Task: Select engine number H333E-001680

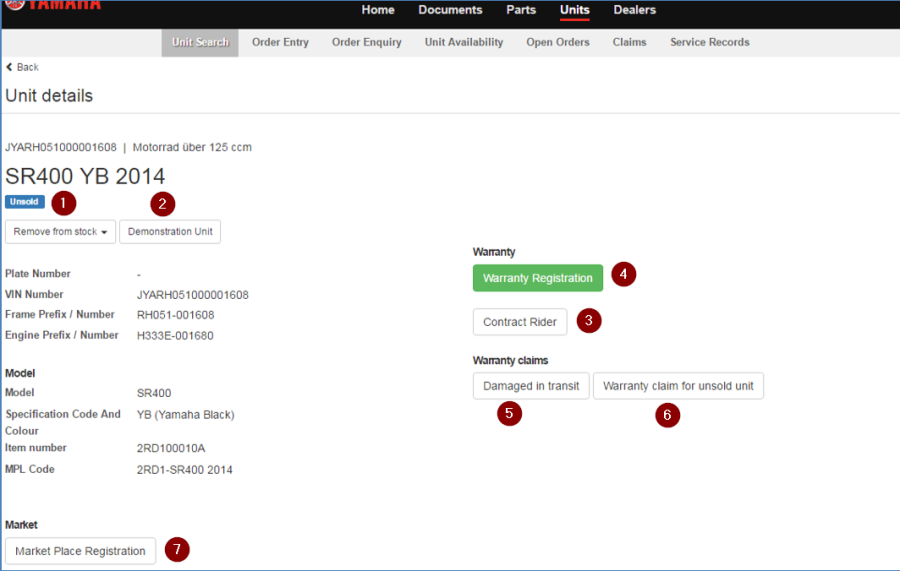Action: pyautogui.click(x=175, y=336)
